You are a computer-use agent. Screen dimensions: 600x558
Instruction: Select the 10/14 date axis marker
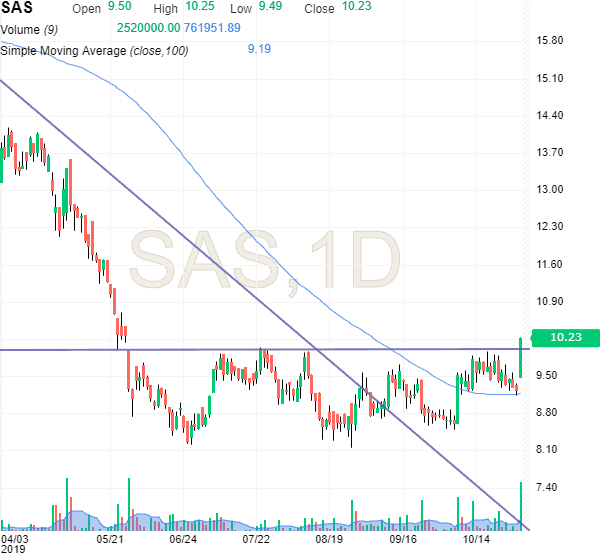[464, 537]
